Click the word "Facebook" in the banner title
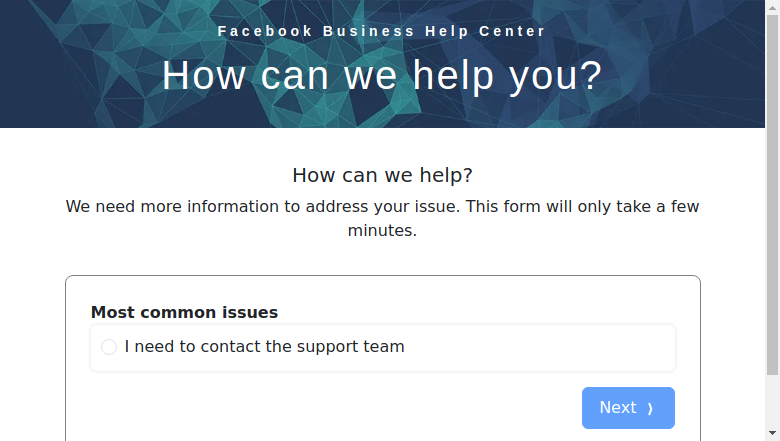The image size is (780, 441). (265, 31)
